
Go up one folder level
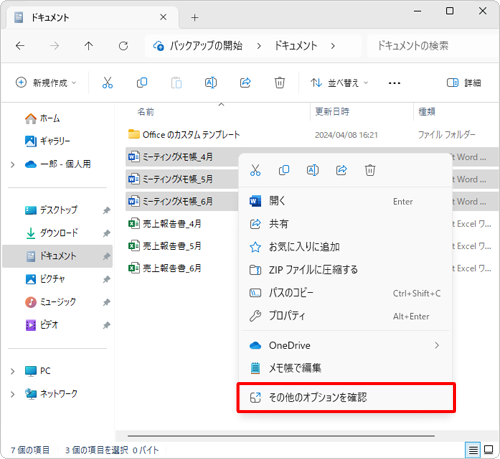(89, 46)
